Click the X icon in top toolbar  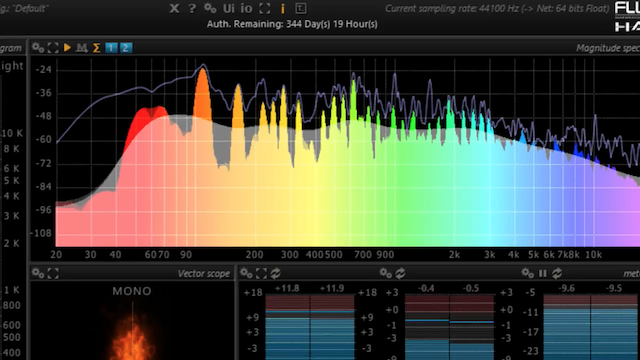(174, 8)
